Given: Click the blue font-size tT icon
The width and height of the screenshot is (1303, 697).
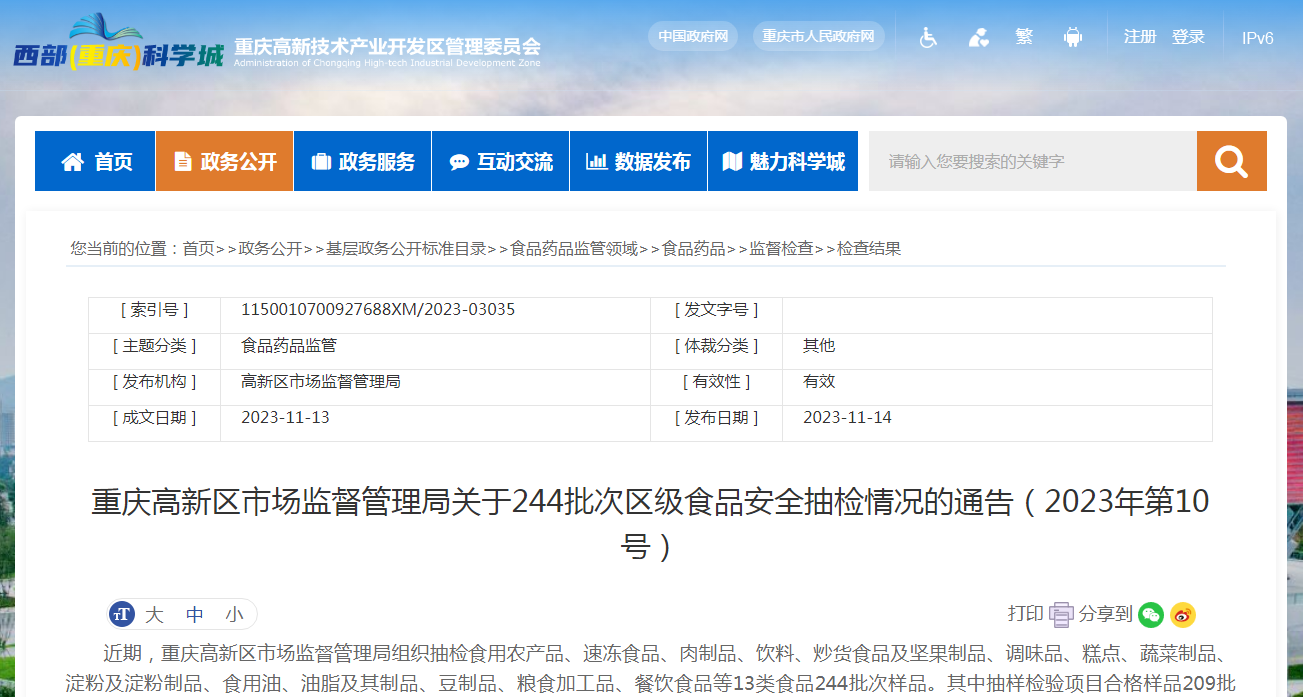Looking at the screenshot, I should [122, 614].
